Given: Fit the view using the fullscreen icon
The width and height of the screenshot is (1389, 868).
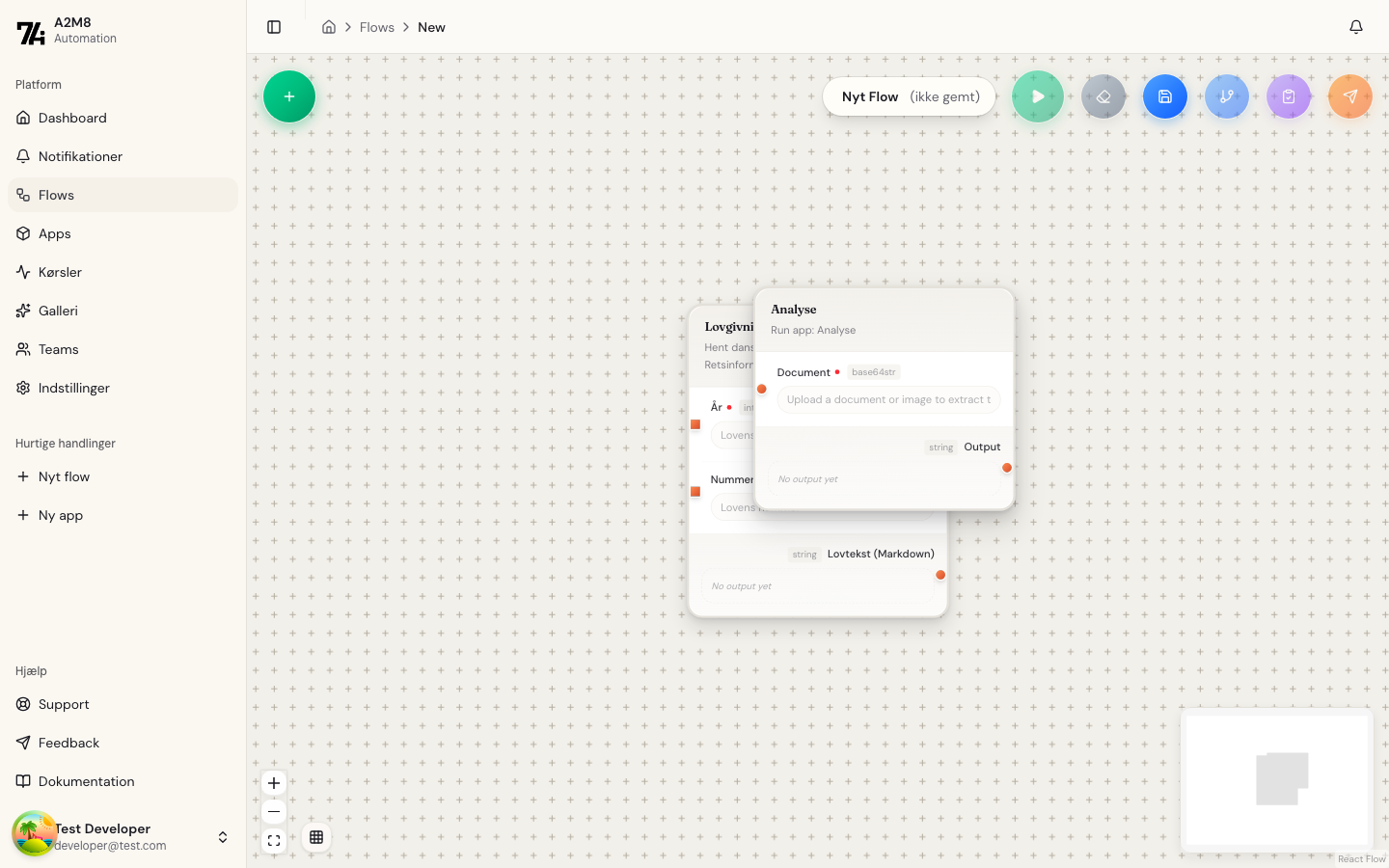Looking at the screenshot, I should [x=273, y=839].
